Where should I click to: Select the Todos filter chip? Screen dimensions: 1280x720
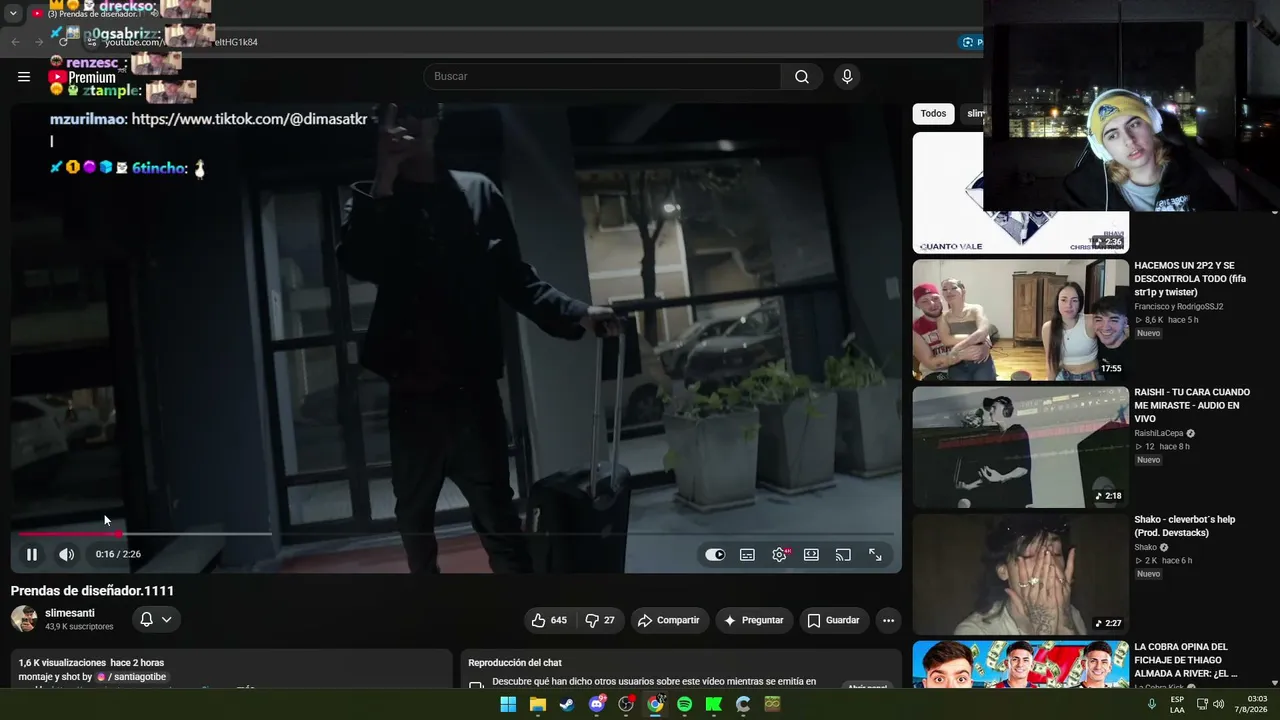click(x=933, y=114)
